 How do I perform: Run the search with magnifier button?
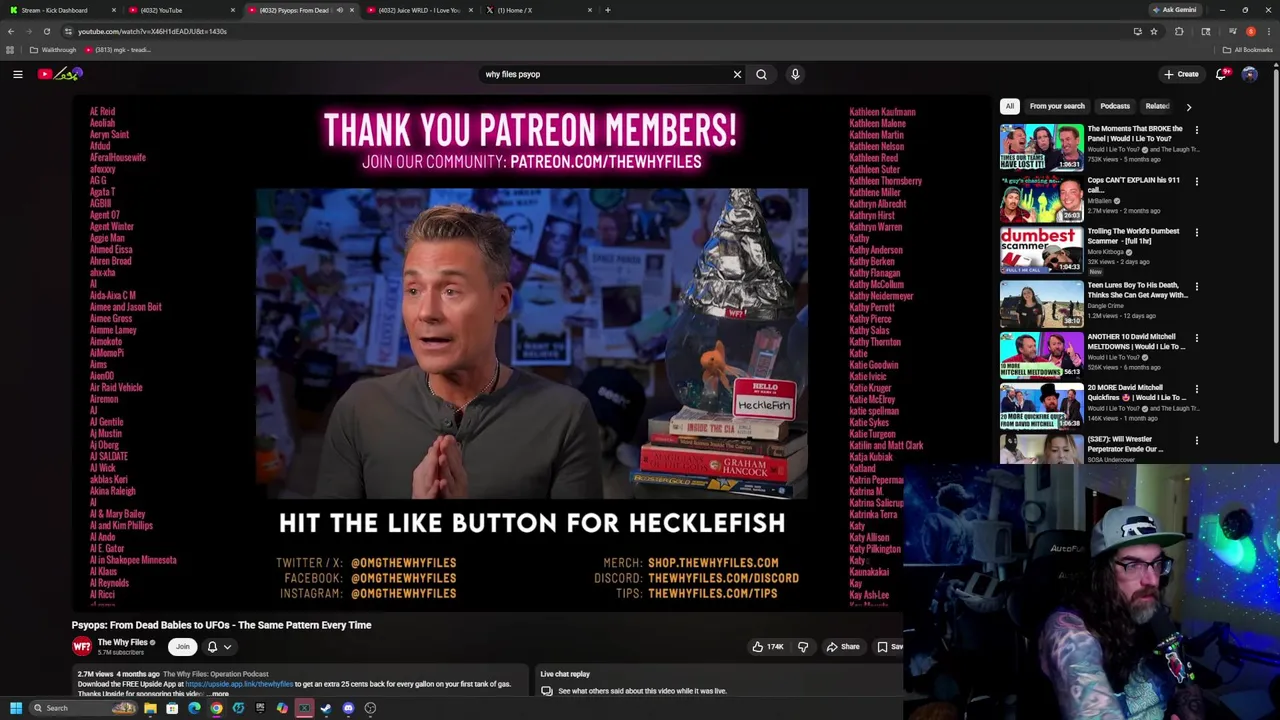(x=761, y=74)
